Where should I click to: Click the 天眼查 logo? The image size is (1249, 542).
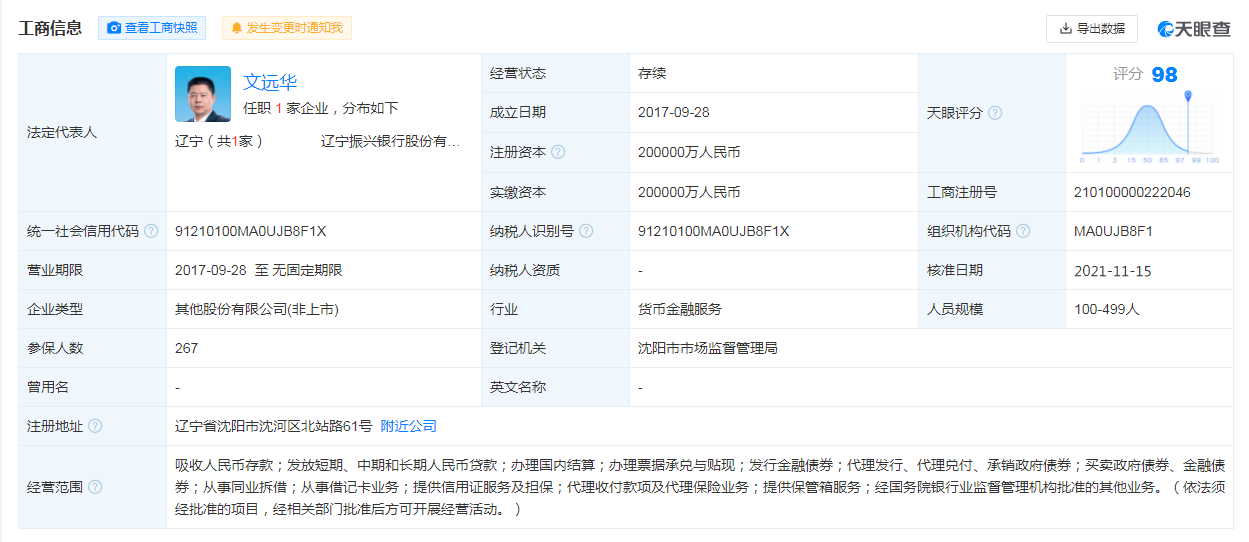1194,29
